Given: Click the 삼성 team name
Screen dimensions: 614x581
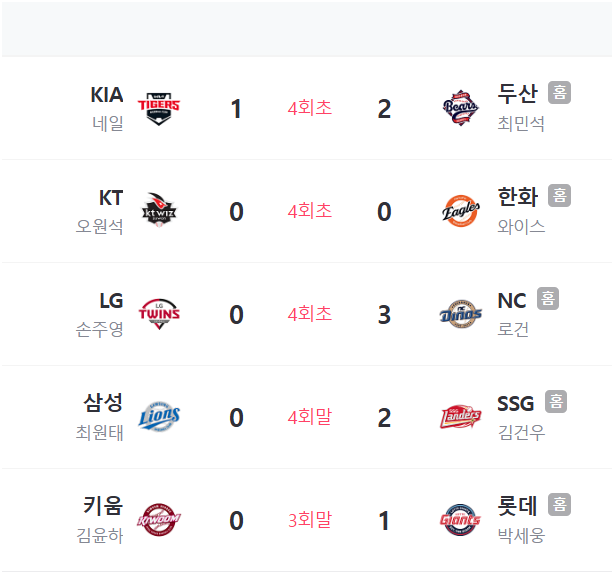Looking at the screenshot, I should click(x=103, y=402).
